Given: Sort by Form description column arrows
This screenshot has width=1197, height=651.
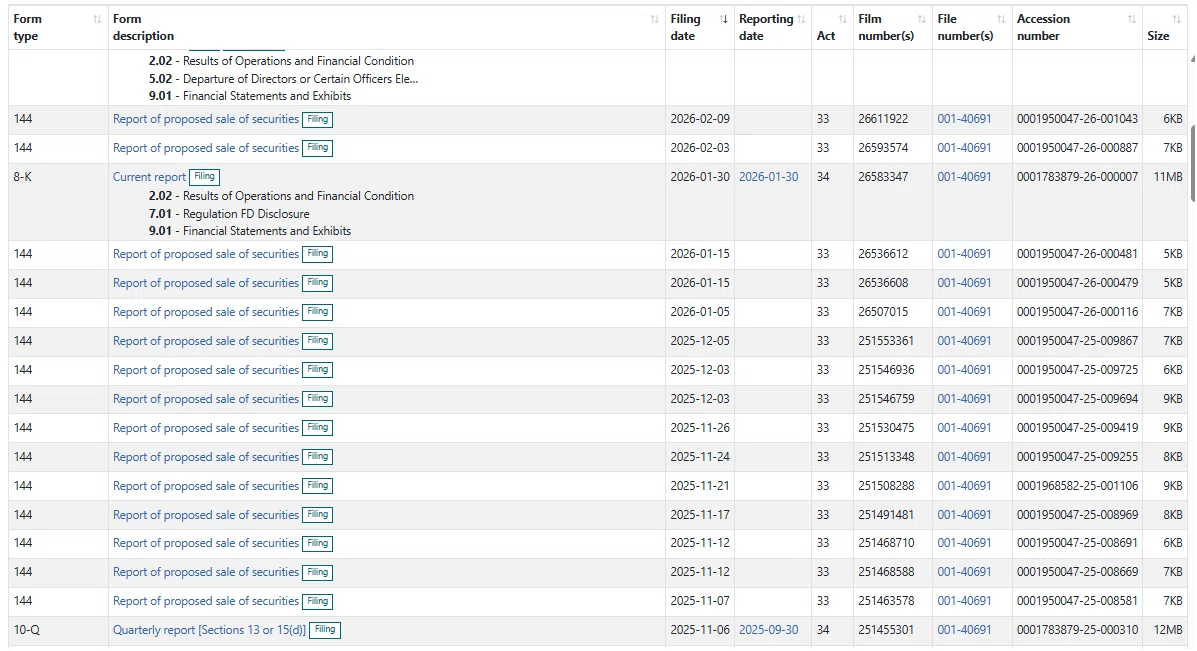Looking at the screenshot, I should point(654,19).
